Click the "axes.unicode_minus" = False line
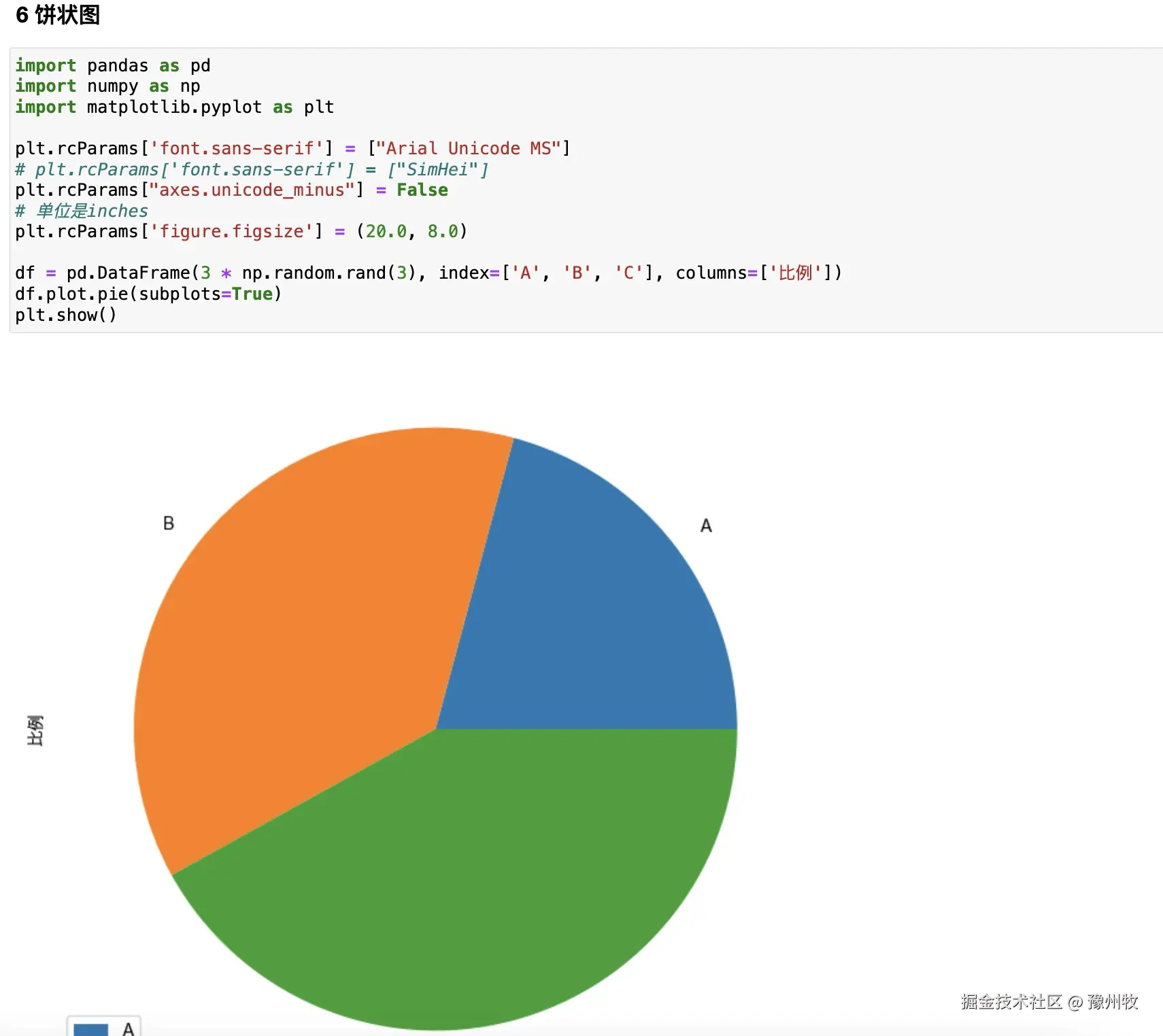 (231, 190)
